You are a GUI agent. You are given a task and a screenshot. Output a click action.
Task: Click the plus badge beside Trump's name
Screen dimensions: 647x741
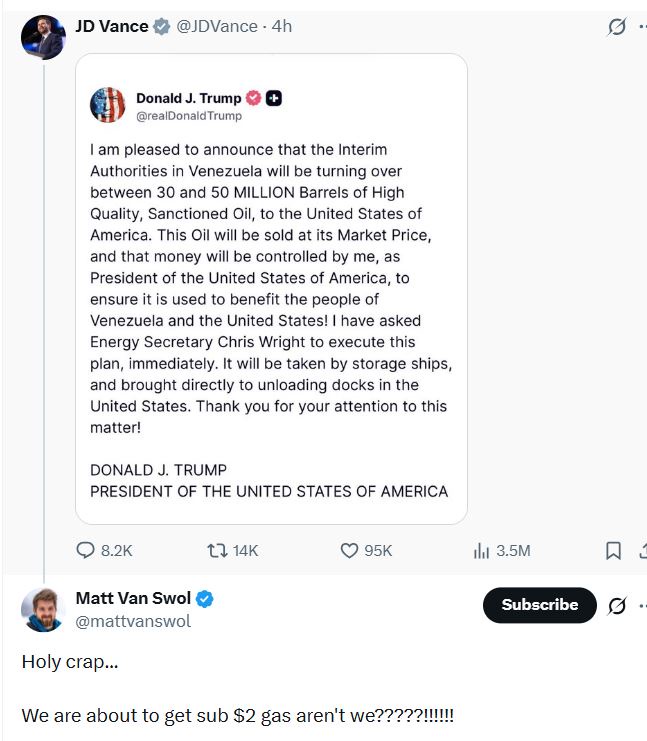(274, 98)
